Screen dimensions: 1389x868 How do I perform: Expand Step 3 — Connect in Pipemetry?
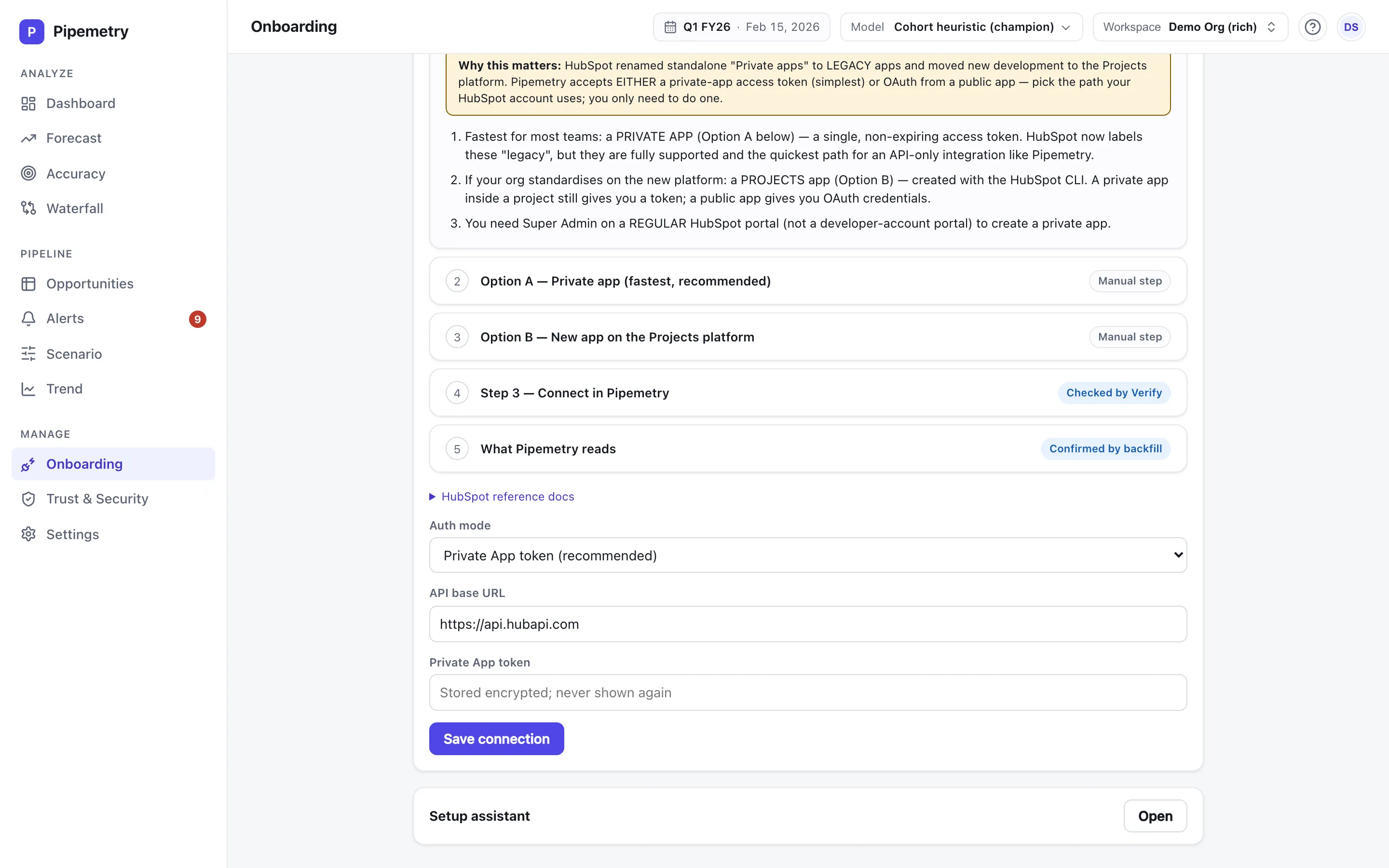[807, 393]
